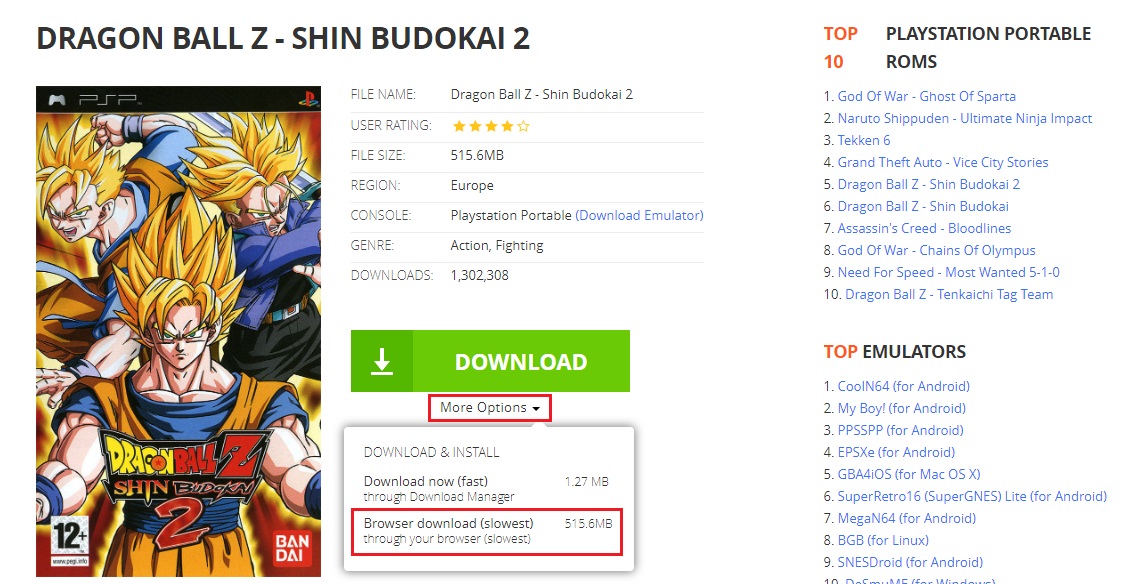Click the green DOWNLOAD button
Screen dimensions: 1140x584
click(x=490, y=361)
